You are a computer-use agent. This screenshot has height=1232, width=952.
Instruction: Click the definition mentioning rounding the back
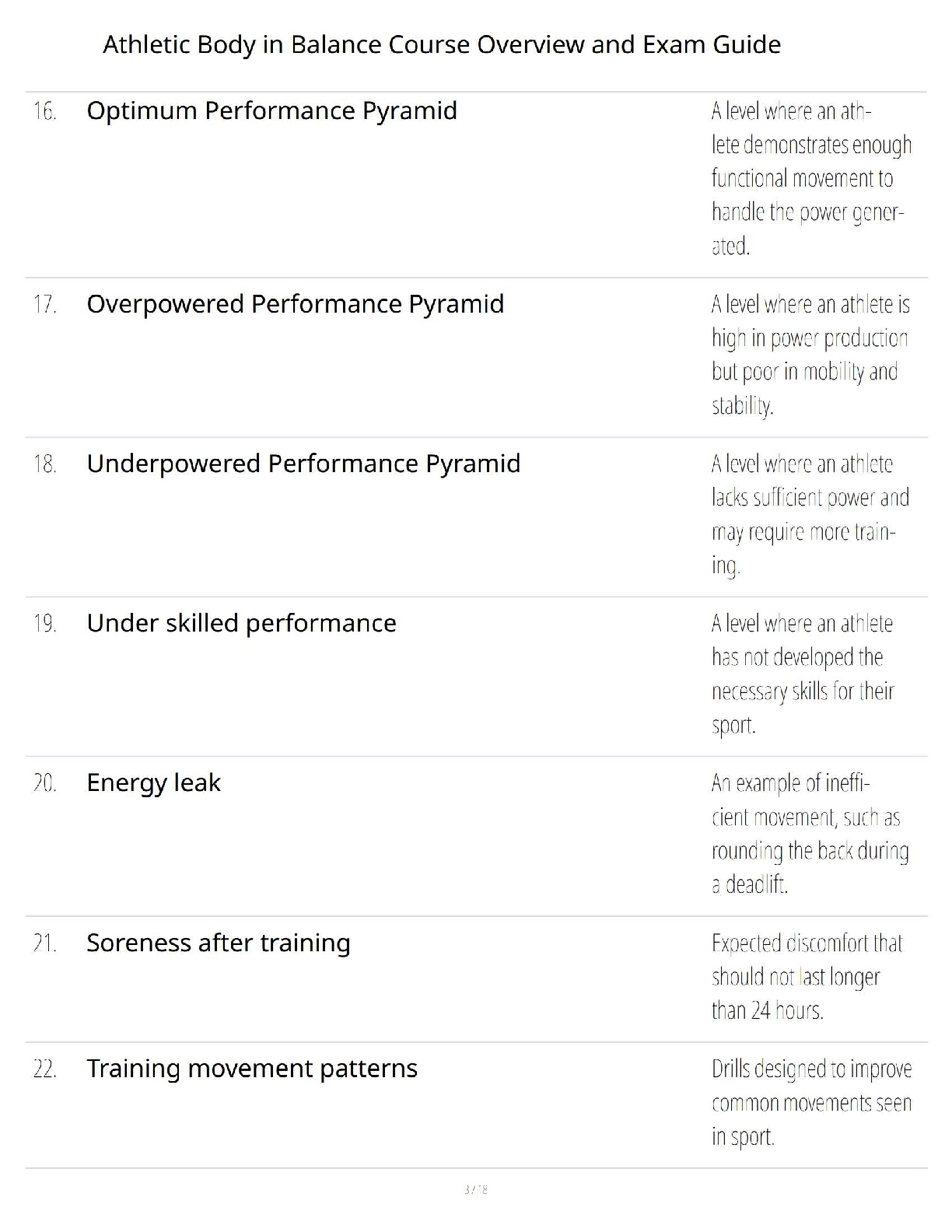808,834
